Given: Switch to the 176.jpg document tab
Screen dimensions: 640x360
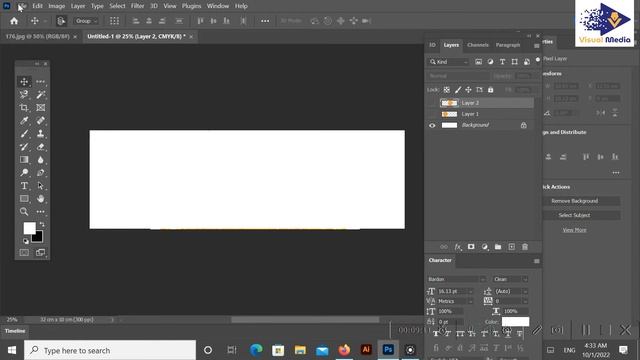Looking at the screenshot, I should pyautogui.click(x=37, y=36).
